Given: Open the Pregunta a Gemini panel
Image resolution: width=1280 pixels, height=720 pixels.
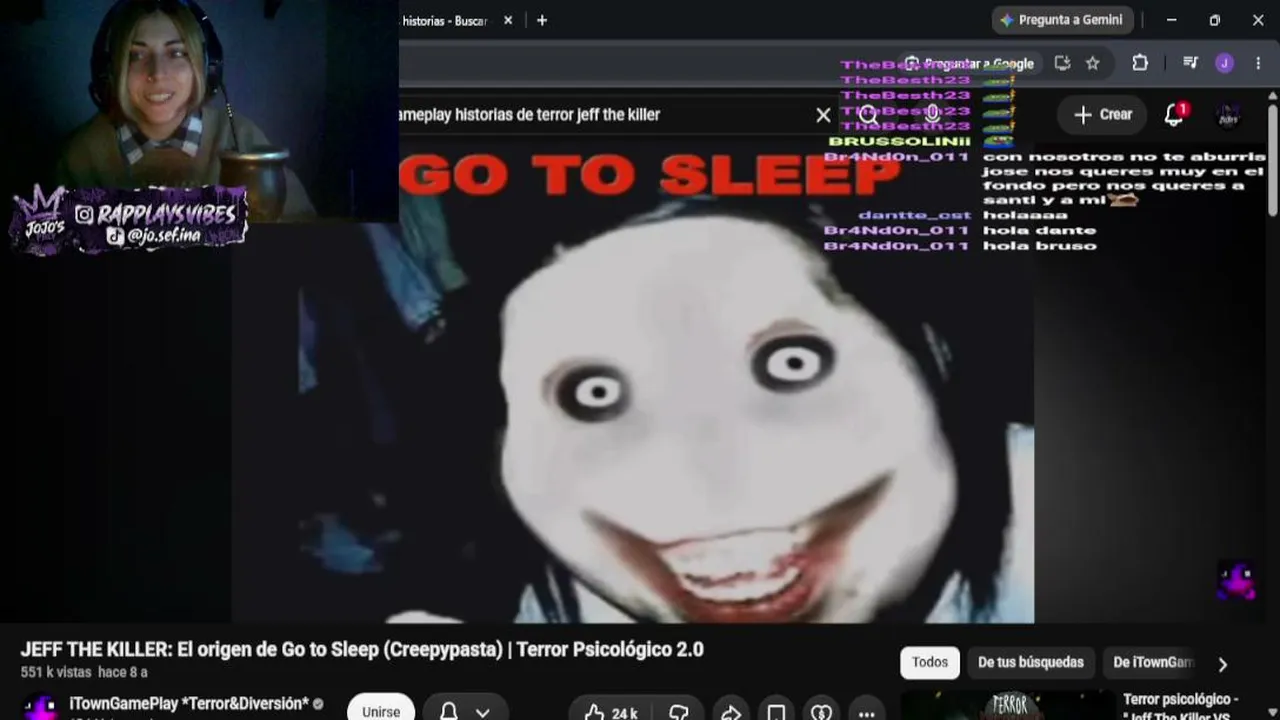Looking at the screenshot, I should [x=1061, y=20].
